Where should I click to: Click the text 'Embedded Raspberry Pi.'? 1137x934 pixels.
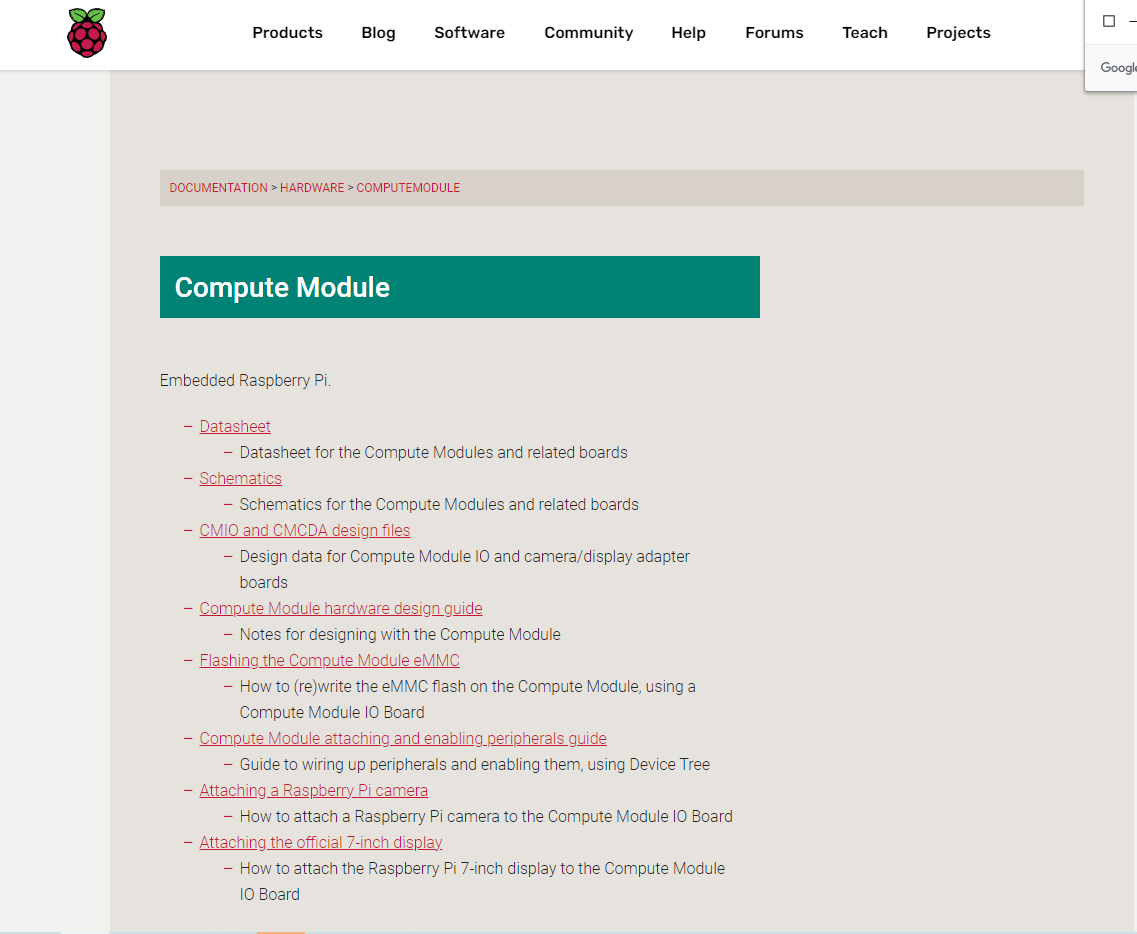click(x=245, y=381)
